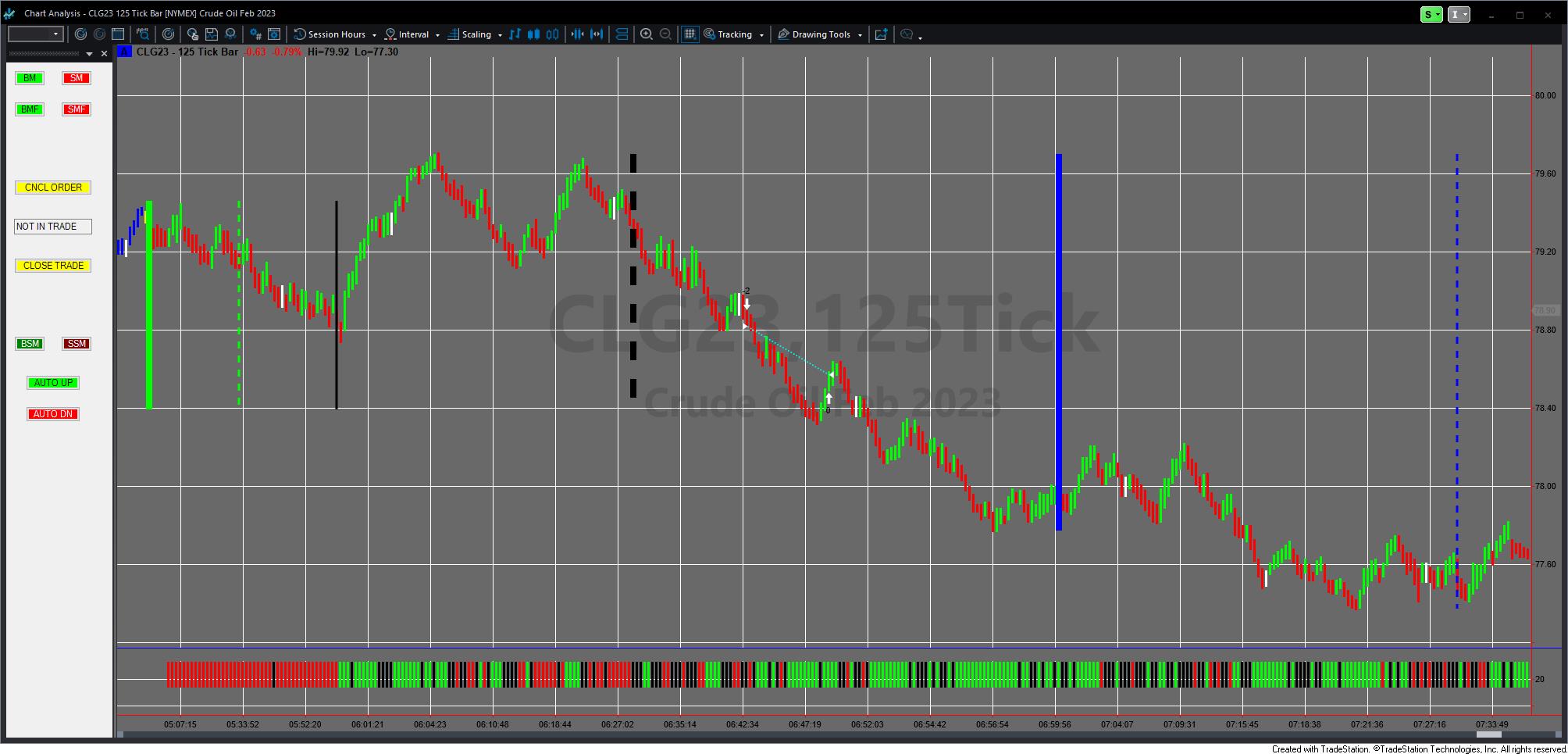The height and width of the screenshot is (754, 1568).
Task: Click the bar chart style icon
Action: 515,34
